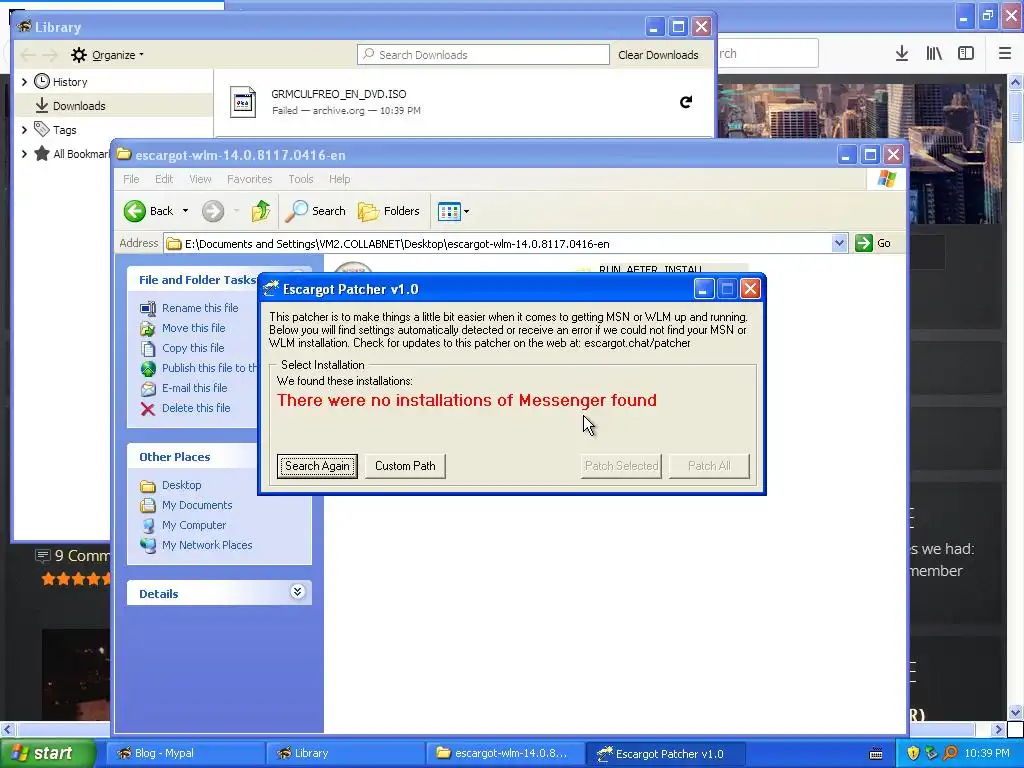Click the Custom Path button
The width and height of the screenshot is (1024, 768).
pos(405,466)
